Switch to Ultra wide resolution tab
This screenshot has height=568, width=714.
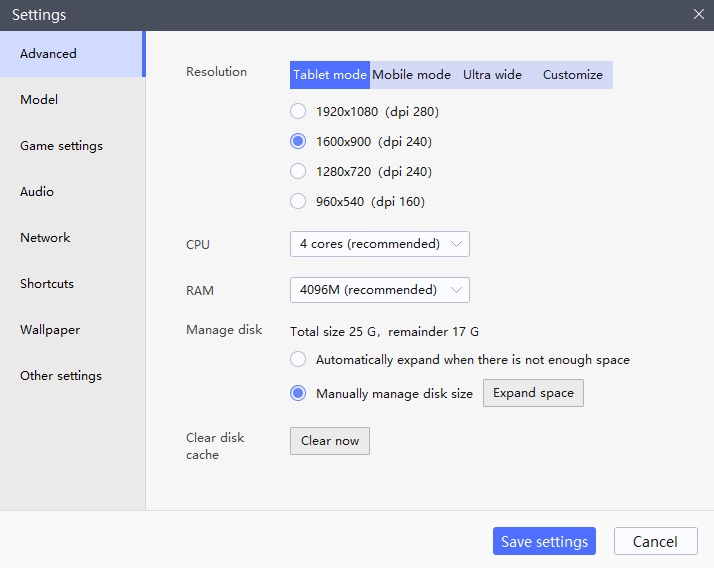coord(492,75)
